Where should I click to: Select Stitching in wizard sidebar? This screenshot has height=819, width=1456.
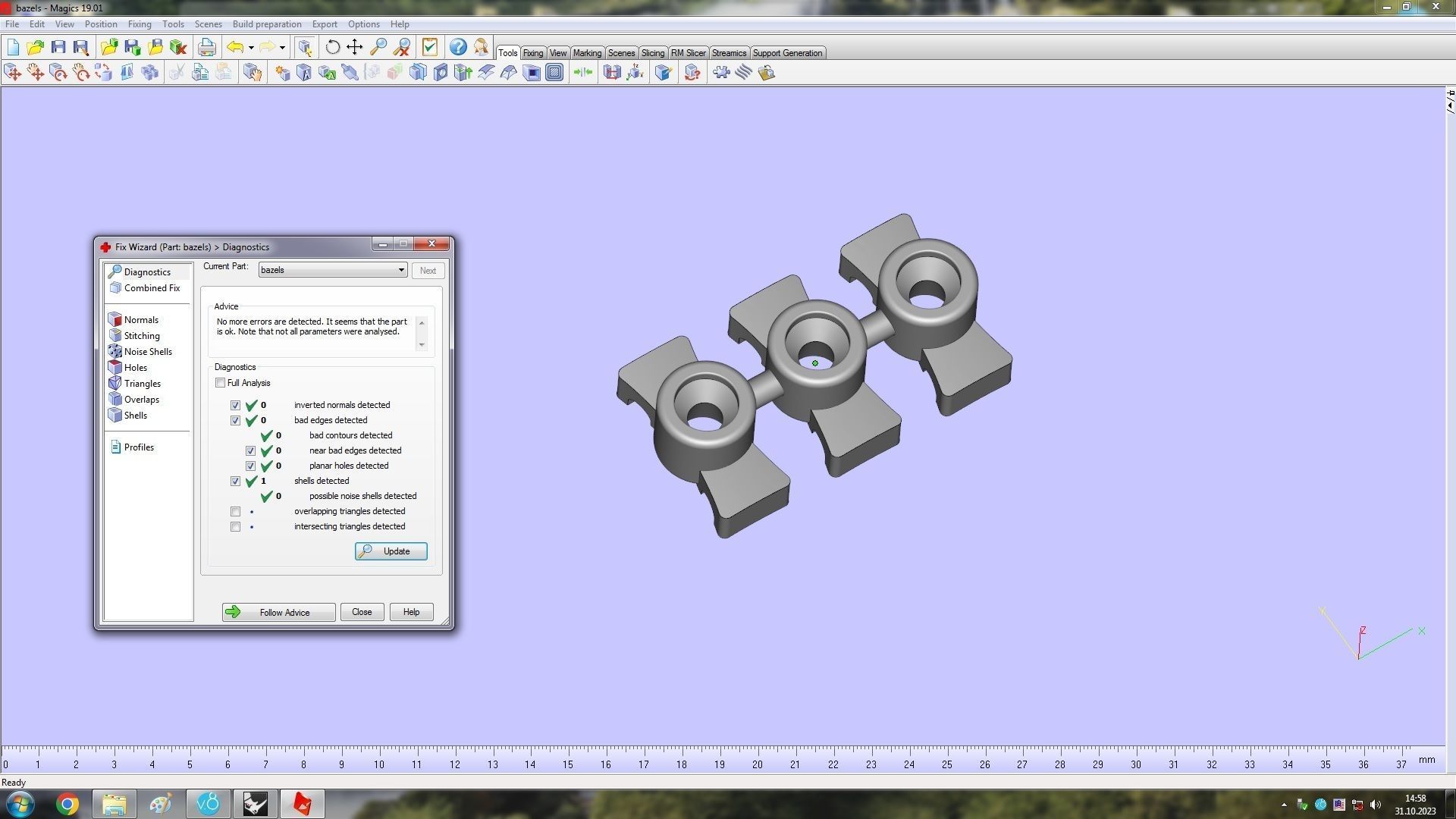[x=134, y=336]
